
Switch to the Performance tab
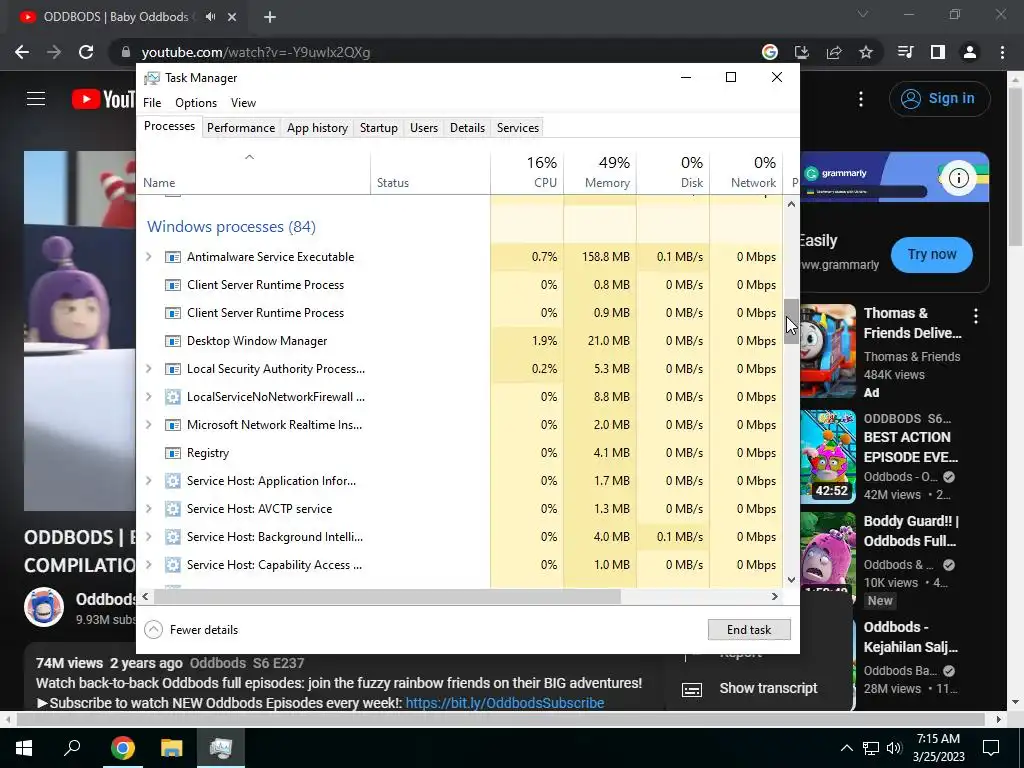(x=241, y=128)
